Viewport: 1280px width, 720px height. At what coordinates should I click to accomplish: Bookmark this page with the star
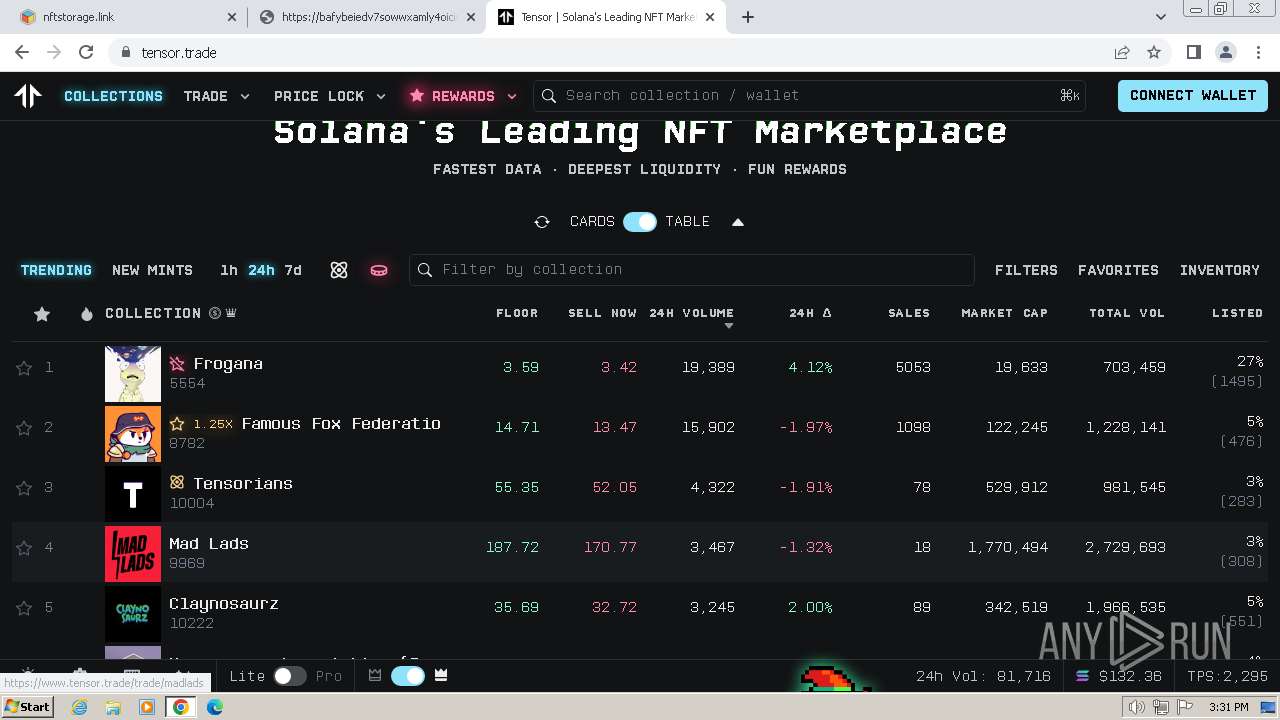click(x=1154, y=52)
